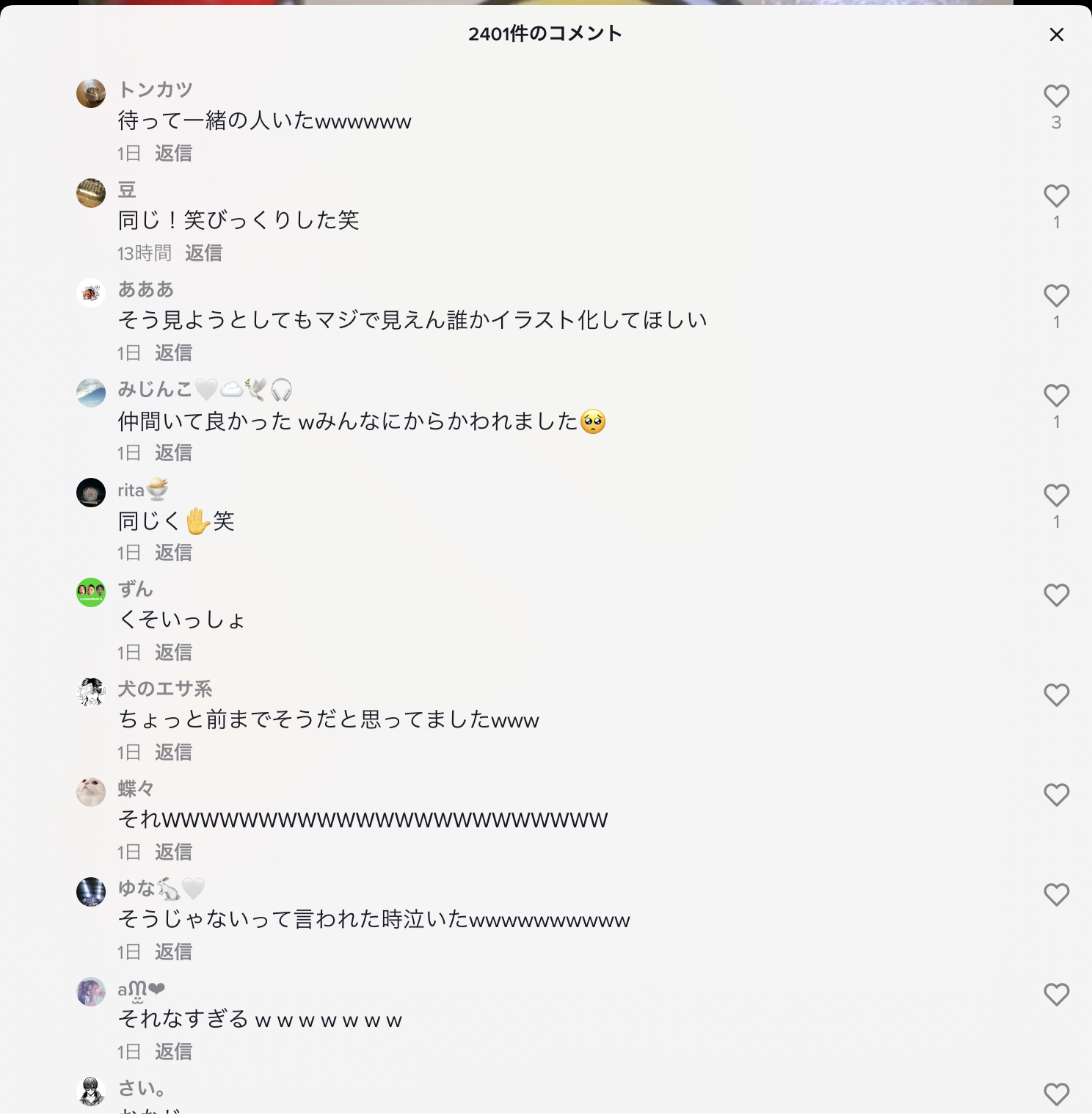The image size is (1092, 1118).
Task: Open ずん's green avatar
Action: click(x=91, y=592)
